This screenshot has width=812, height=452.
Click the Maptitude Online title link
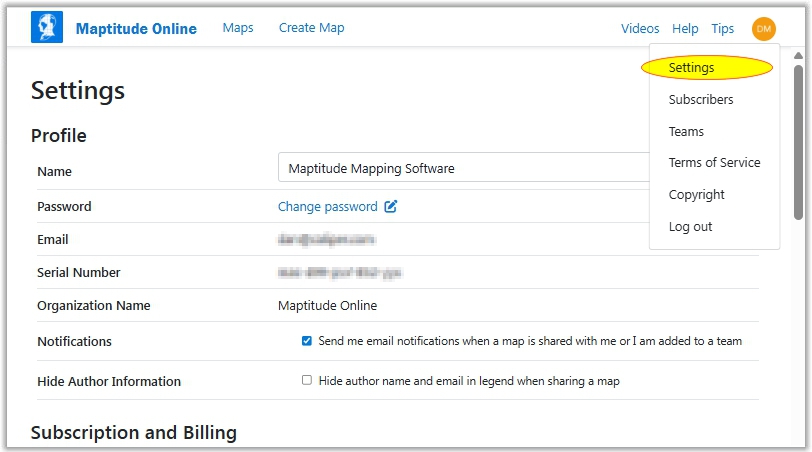click(x=136, y=28)
